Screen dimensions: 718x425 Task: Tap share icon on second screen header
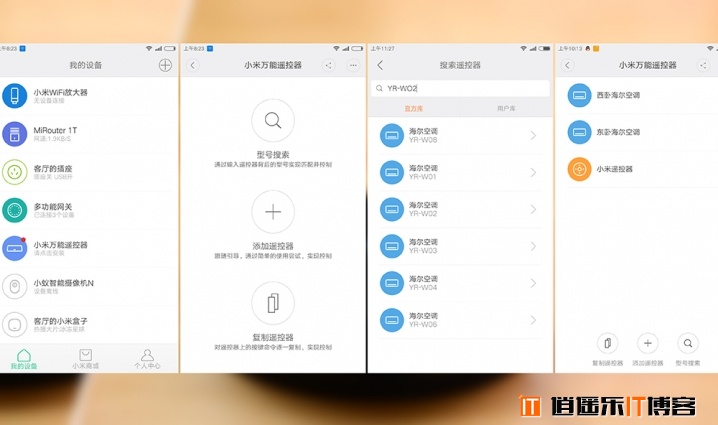tap(328, 65)
